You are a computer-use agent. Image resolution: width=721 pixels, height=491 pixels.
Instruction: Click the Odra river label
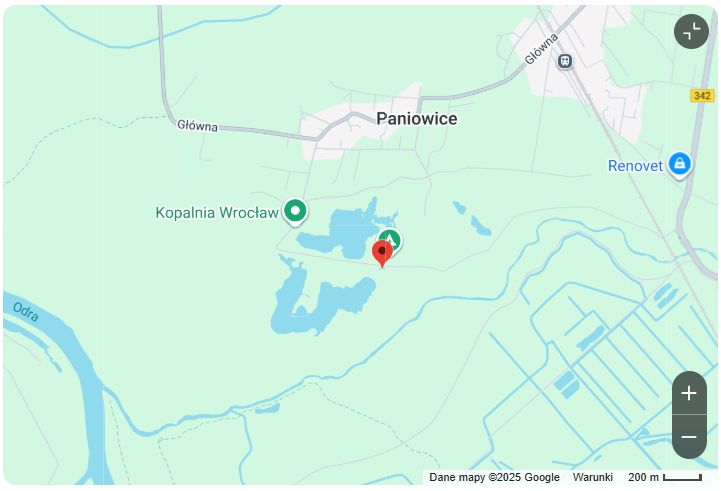click(x=26, y=312)
